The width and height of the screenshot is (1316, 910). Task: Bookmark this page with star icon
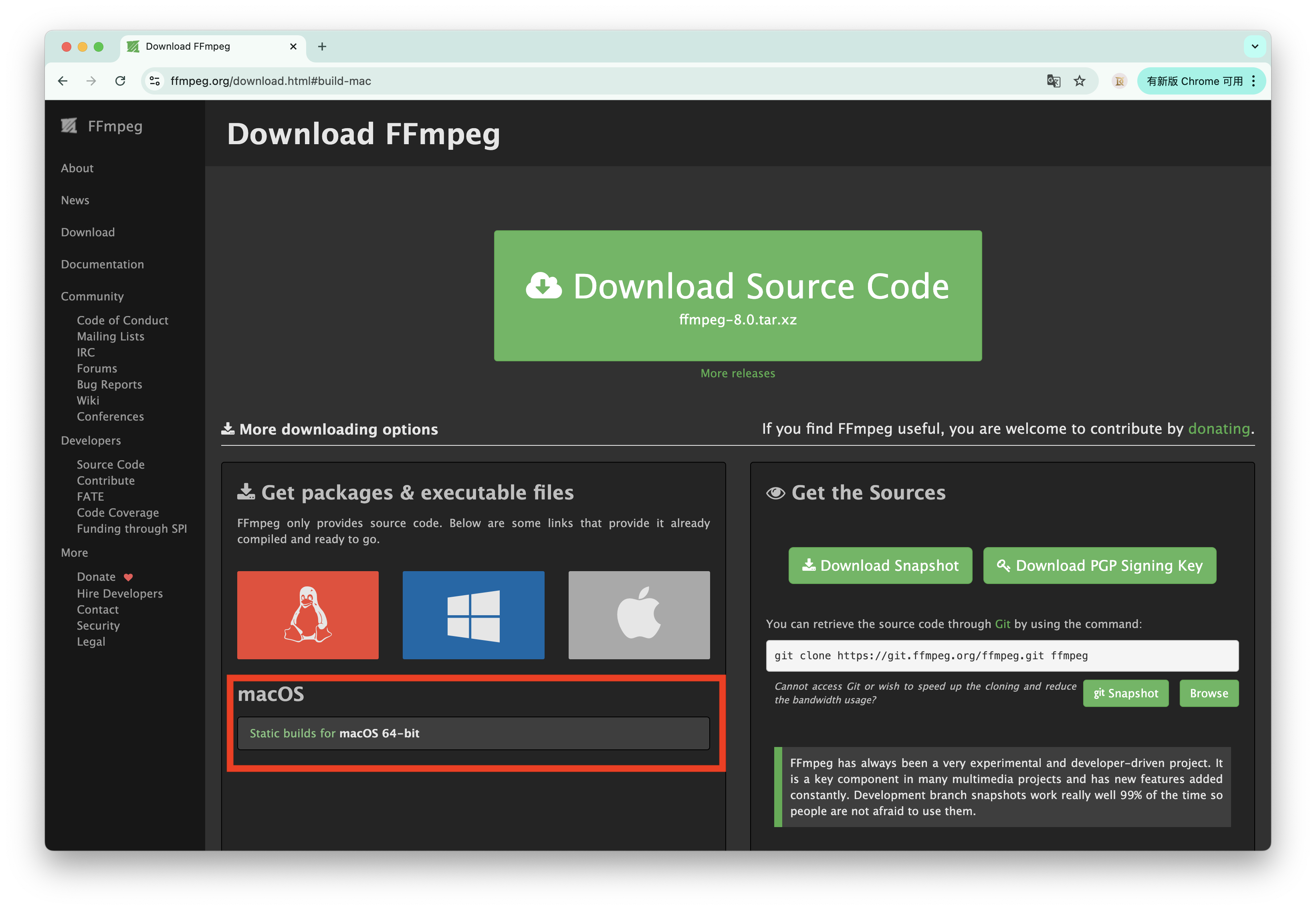coord(1079,81)
